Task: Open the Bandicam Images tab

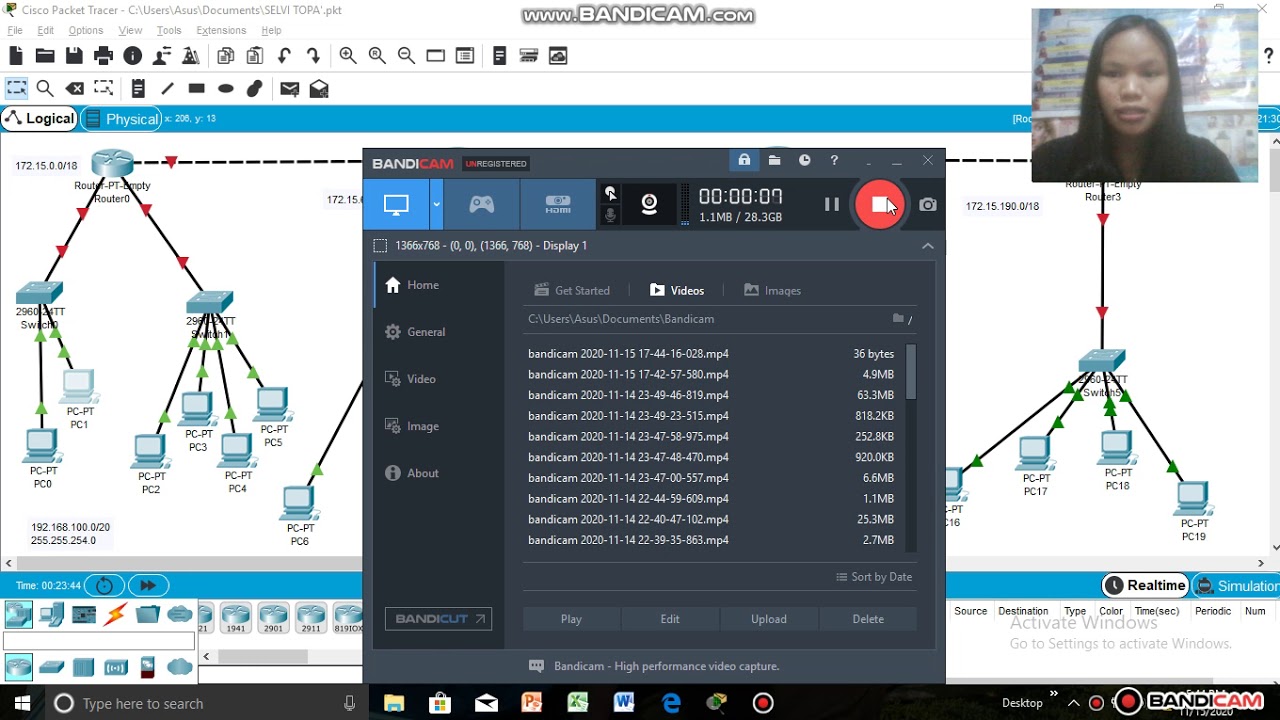Action: (772, 290)
